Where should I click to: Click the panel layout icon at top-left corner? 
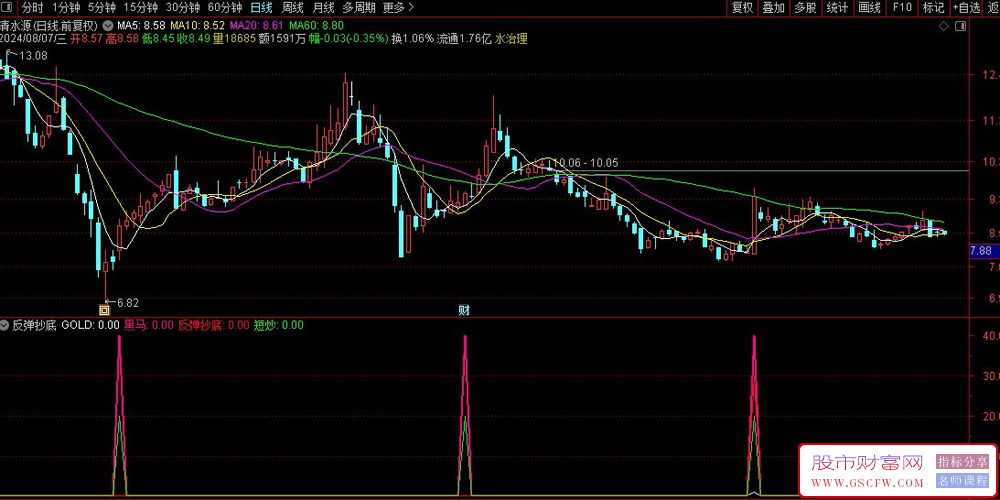[8, 8]
